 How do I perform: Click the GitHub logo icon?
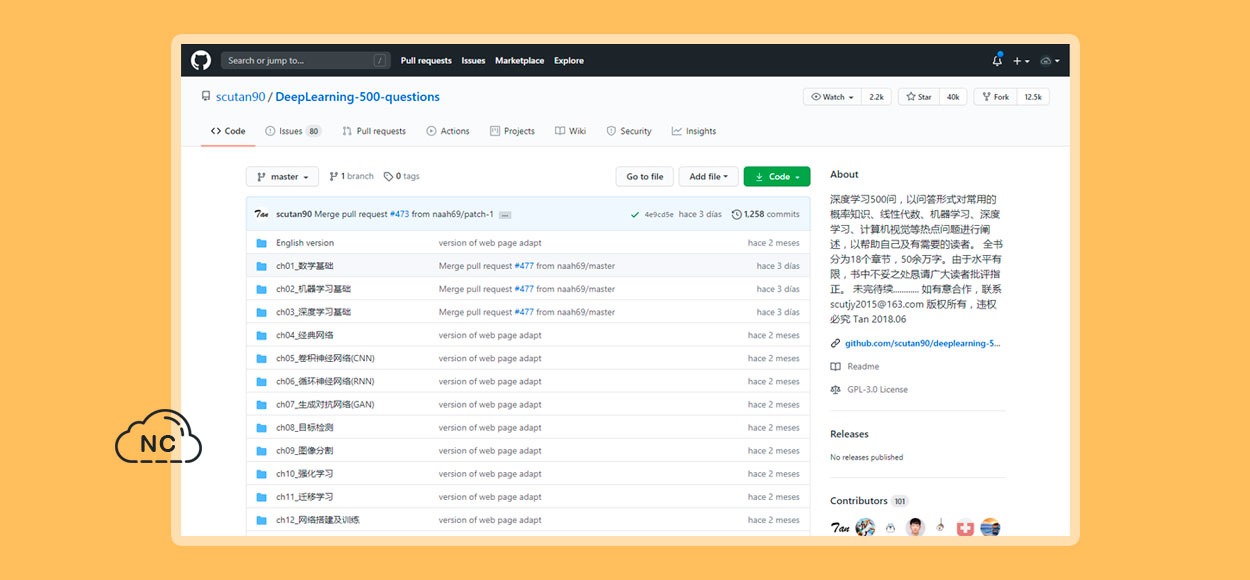tap(201, 60)
